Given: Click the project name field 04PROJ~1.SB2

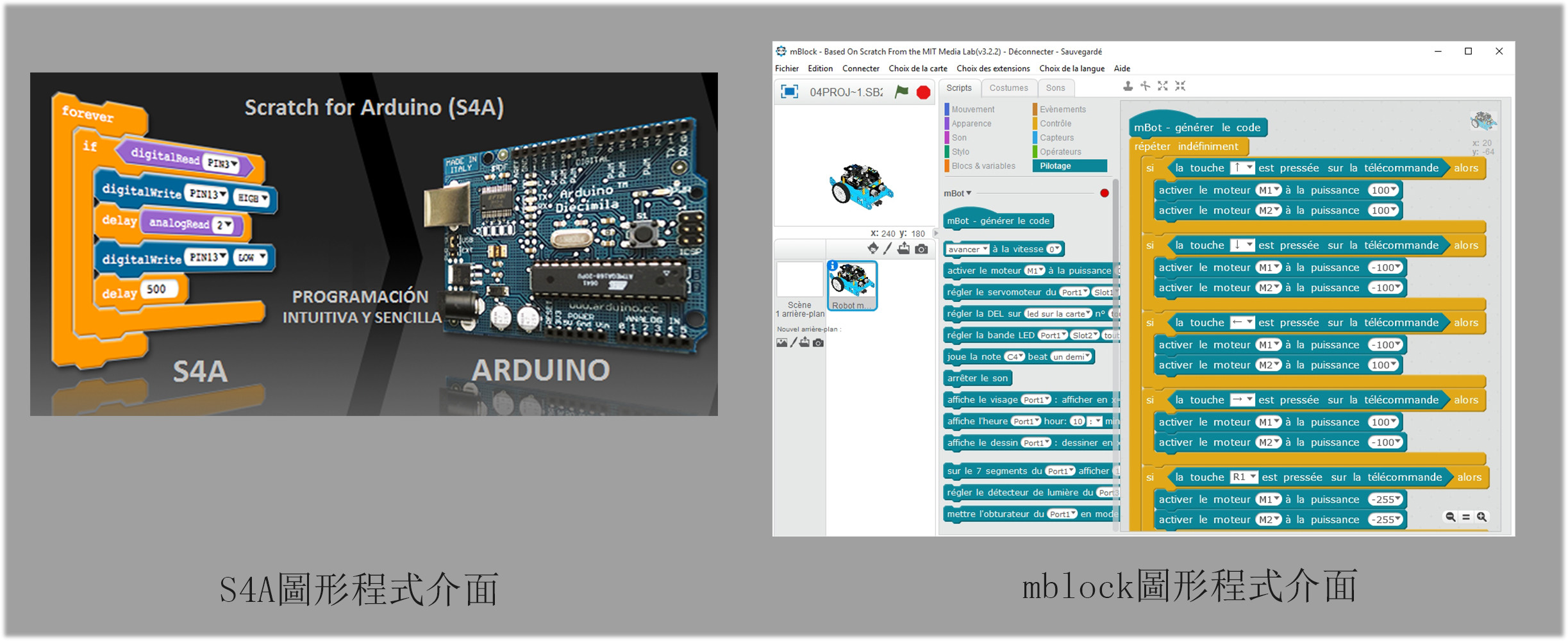Looking at the screenshot, I should click(846, 92).
